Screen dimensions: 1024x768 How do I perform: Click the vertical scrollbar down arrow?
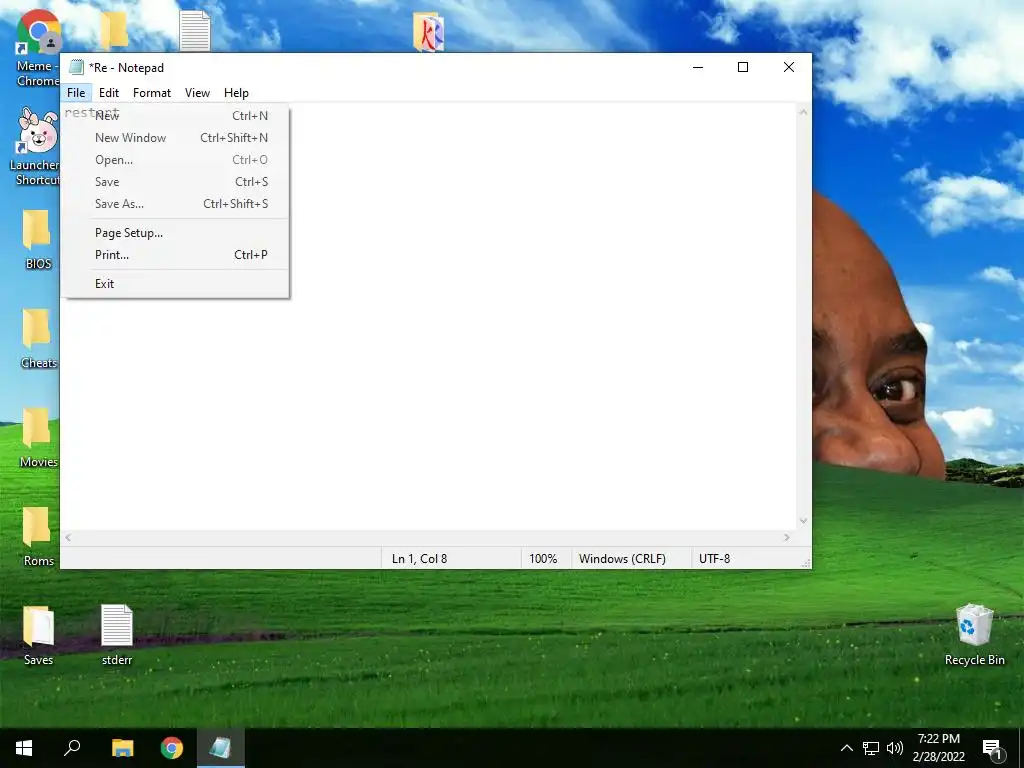pyautogui.click(x=803, y=521)
